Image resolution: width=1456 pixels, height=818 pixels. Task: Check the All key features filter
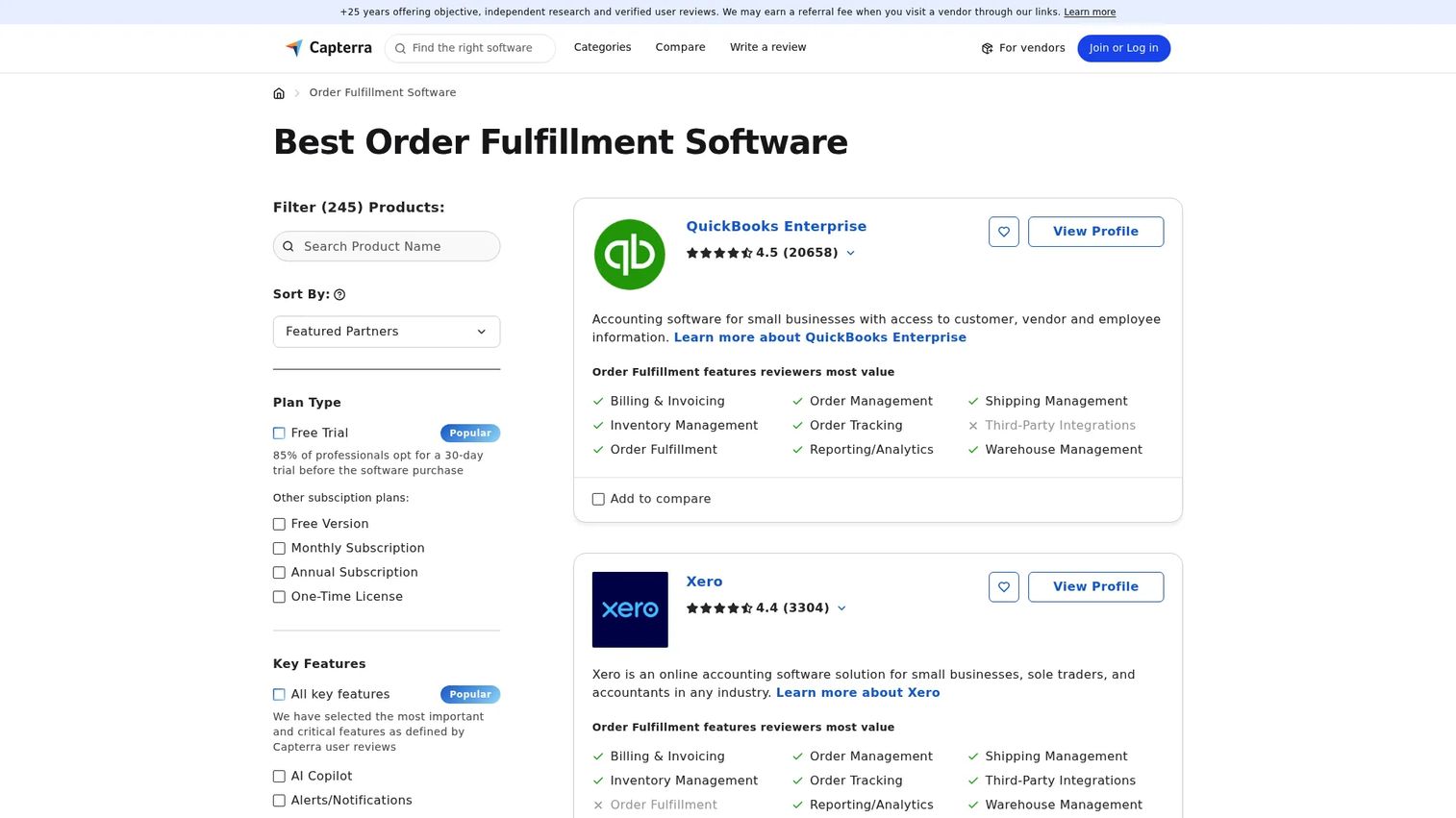[x=279, y=695]
